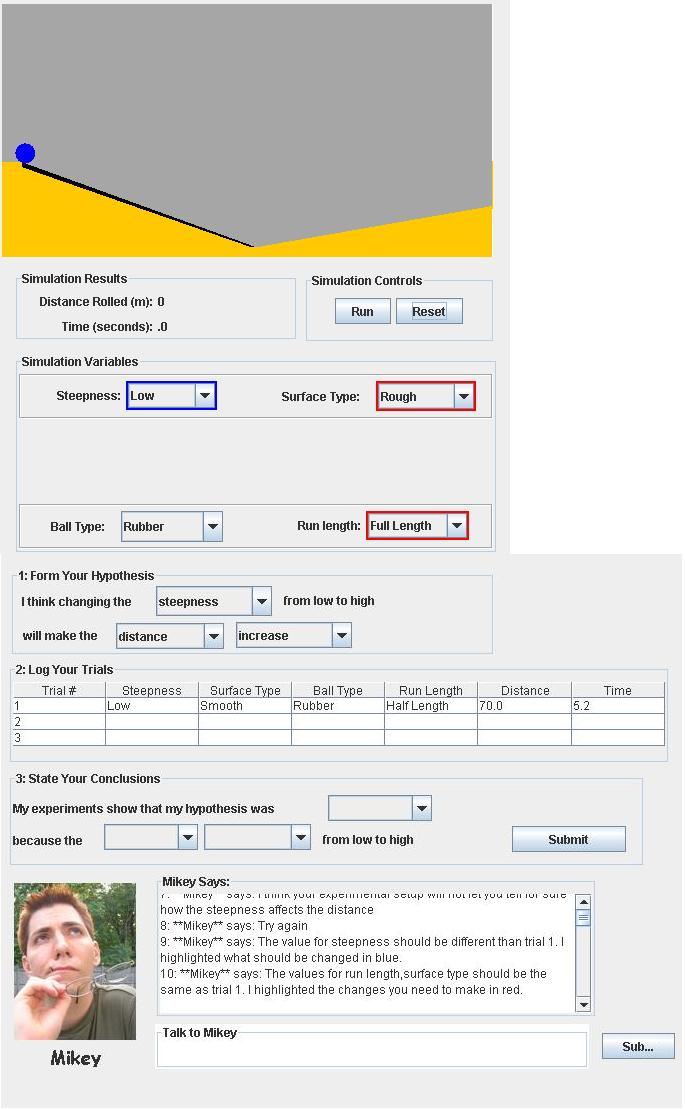Screen dimensions: 685x1109
Task: Open the Surface Type dropdown showing Rough
Action: point(425,397)
